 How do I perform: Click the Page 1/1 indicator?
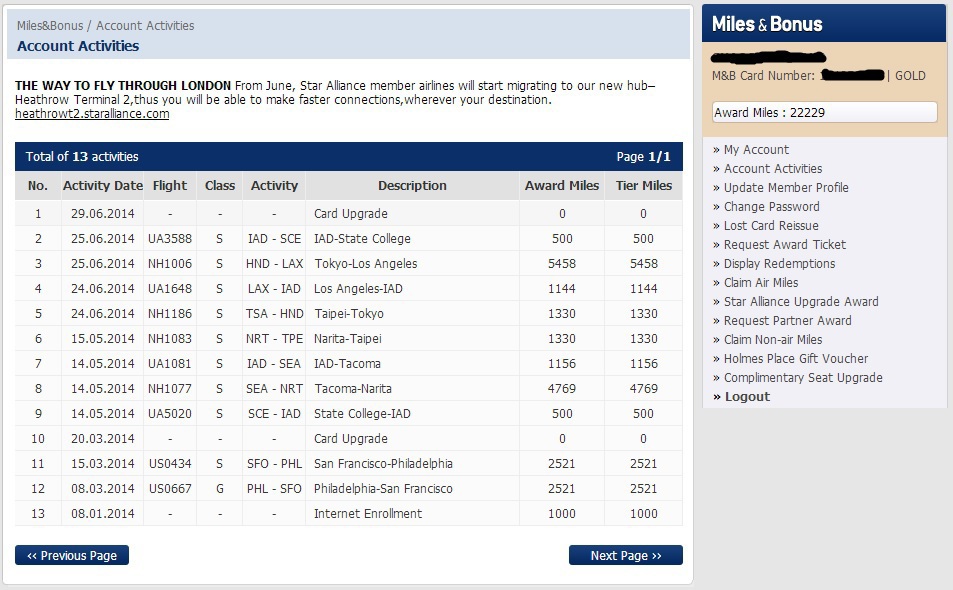[x=644, y=157]
